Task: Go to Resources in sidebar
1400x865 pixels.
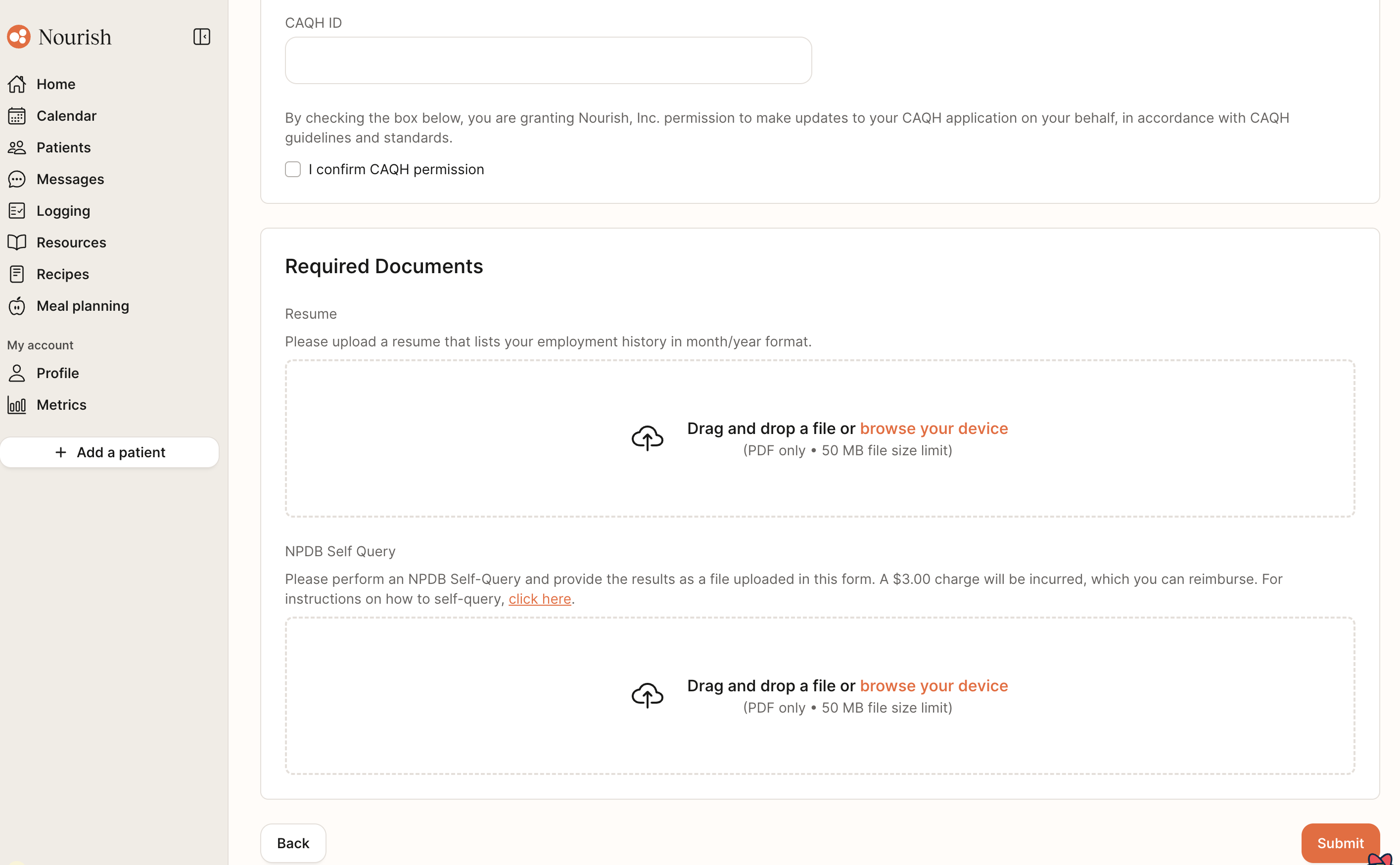Action: tap(71, 242)
